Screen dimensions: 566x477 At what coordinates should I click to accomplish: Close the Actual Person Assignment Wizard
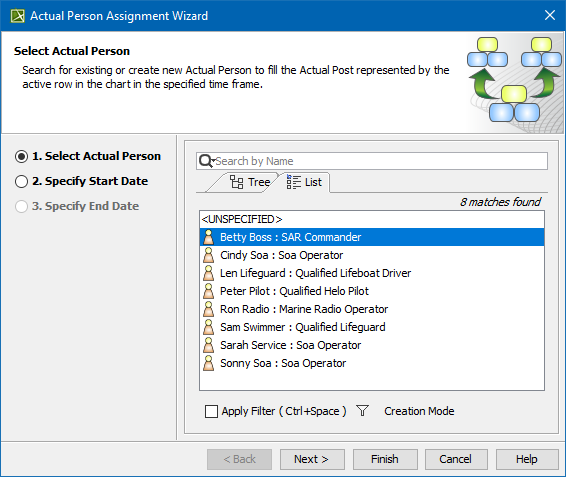(550, 15)
